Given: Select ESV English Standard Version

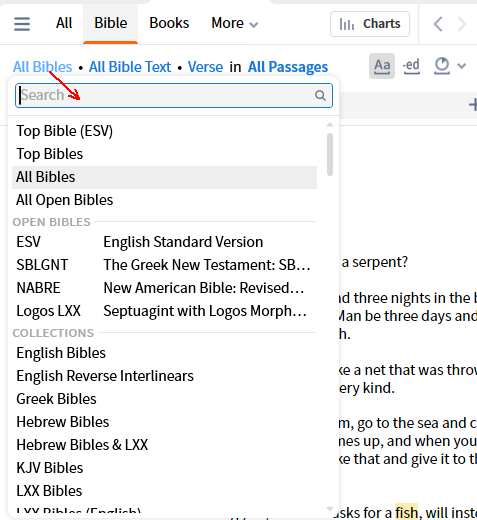Looking at the screenshot, I should pyautogui.click(x=164, y=242).
